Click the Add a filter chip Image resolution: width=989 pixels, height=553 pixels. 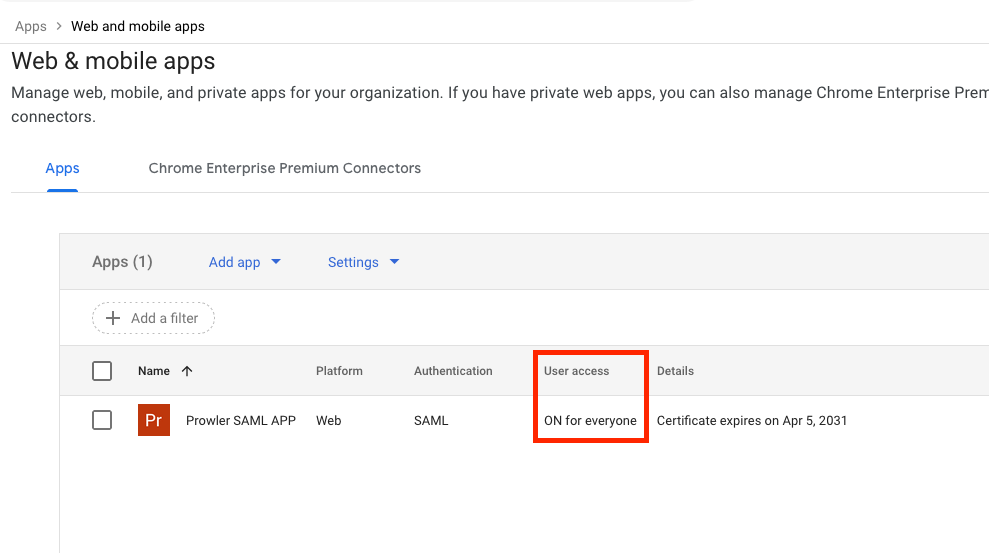click(x=153, y=318)
